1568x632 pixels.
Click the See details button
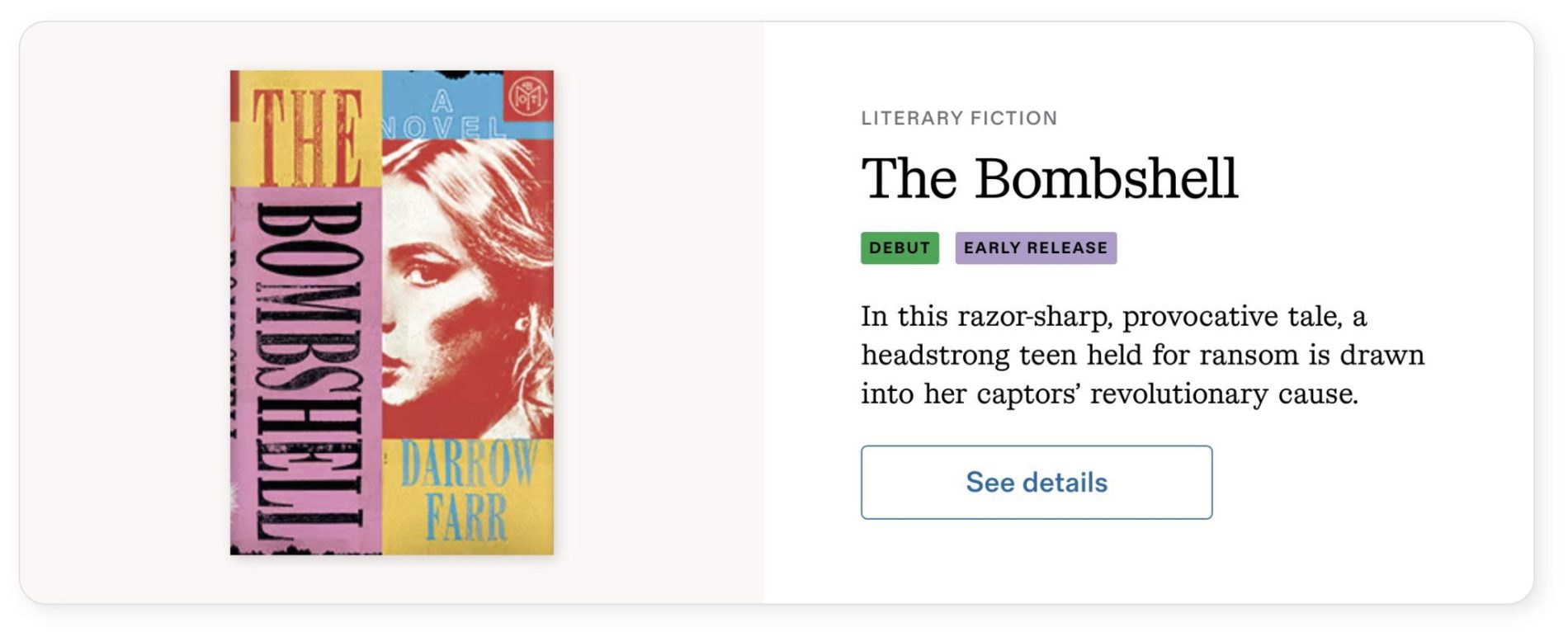[x=1036, y=483]
